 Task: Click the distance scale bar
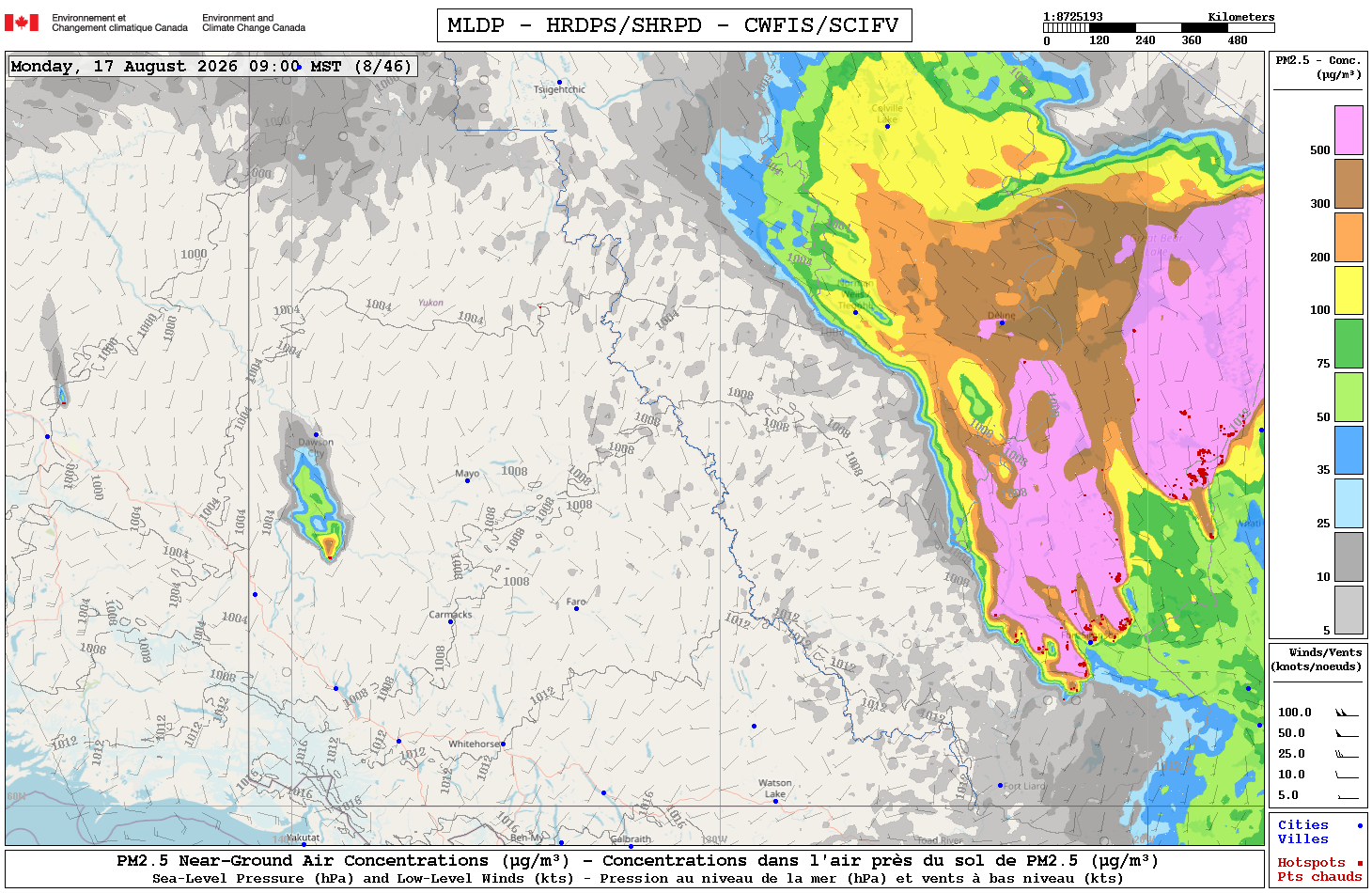point(1159,28)
